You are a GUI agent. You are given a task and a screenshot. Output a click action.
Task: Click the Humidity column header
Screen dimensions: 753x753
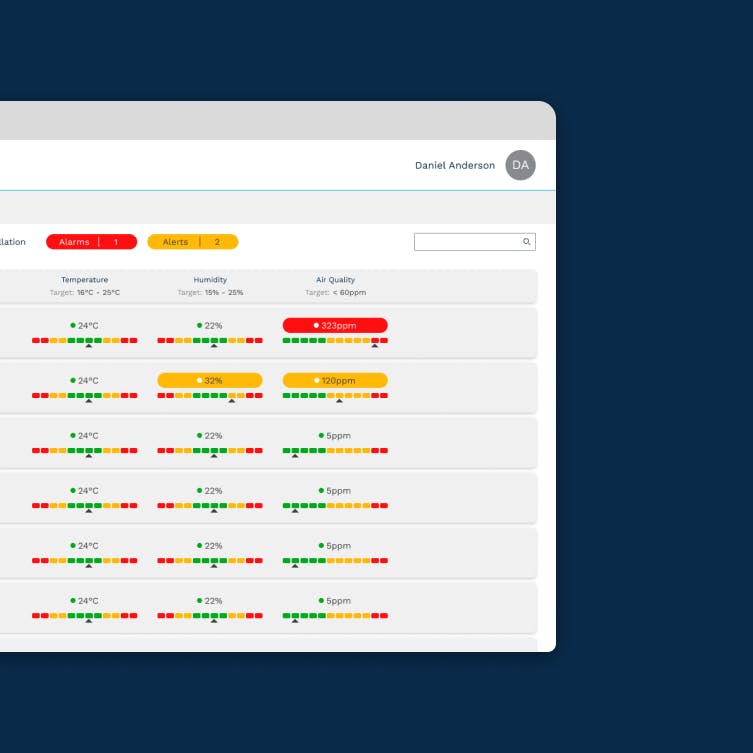point(210,279)
